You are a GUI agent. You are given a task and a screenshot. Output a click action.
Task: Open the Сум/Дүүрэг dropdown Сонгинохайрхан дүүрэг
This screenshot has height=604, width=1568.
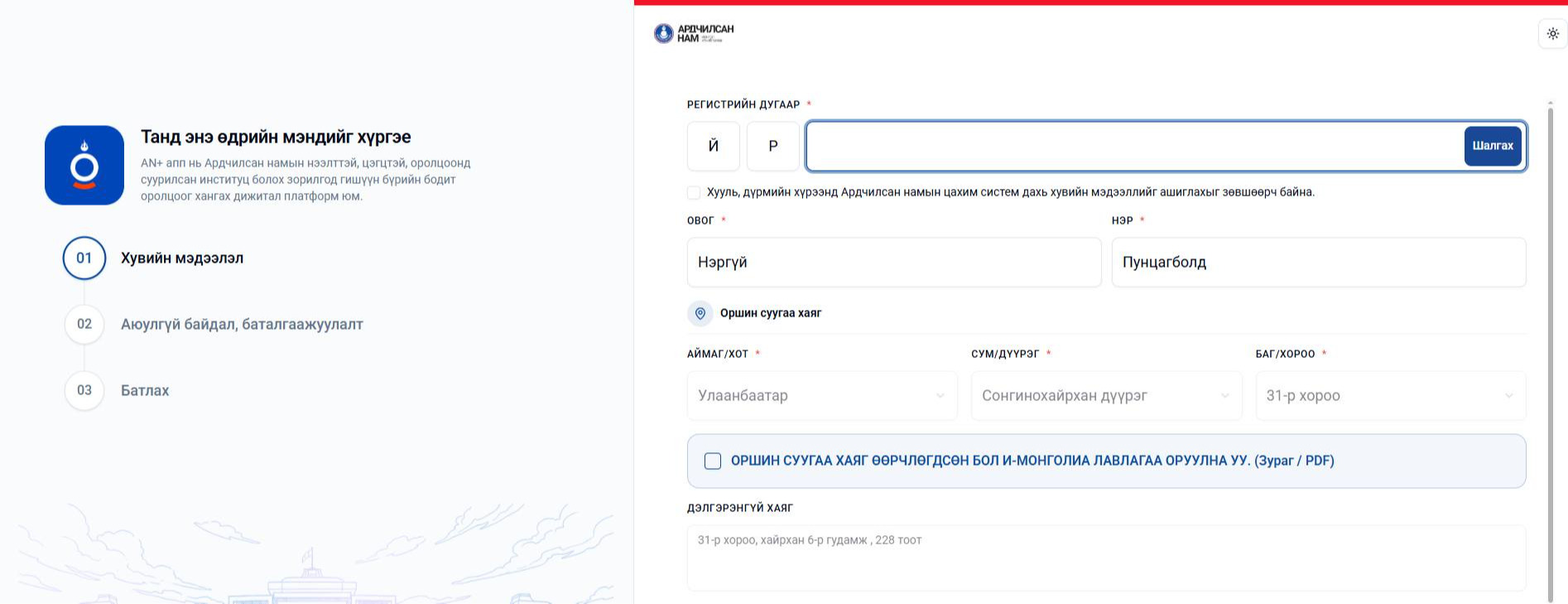(1106, 395)
